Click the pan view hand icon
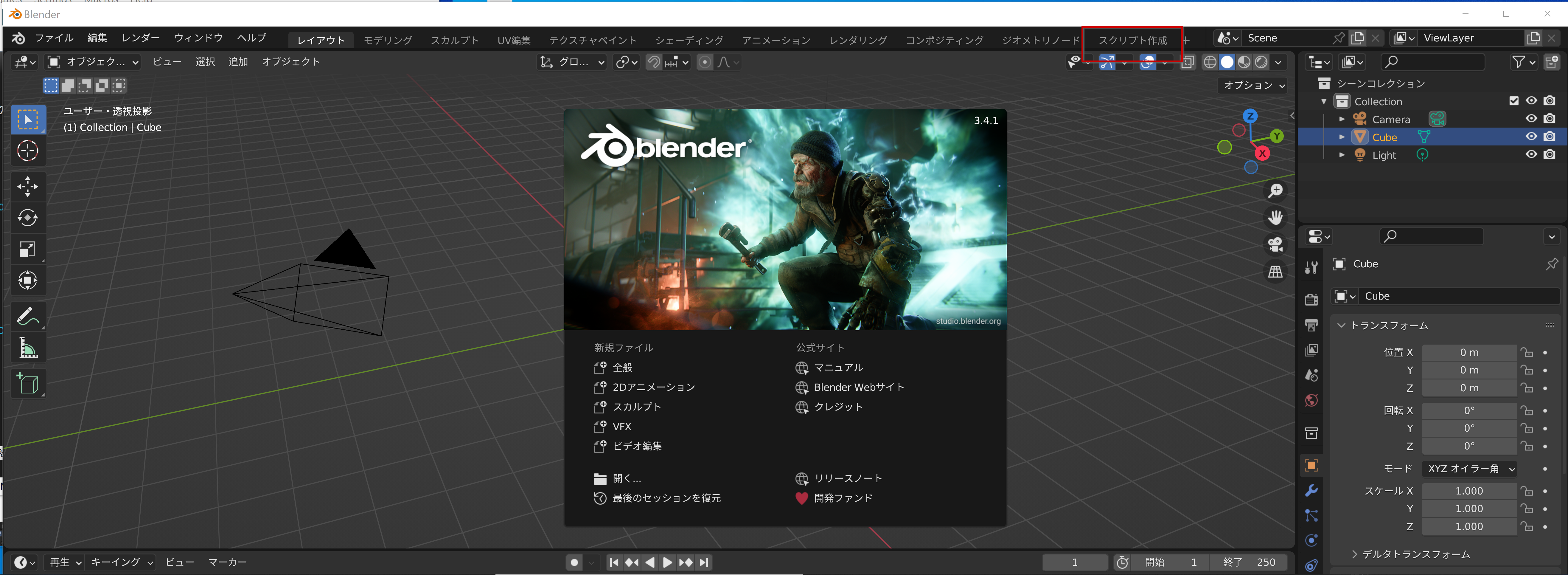Image resolution: width=1568 pixels, height=575 pixels. (1275, 218)
